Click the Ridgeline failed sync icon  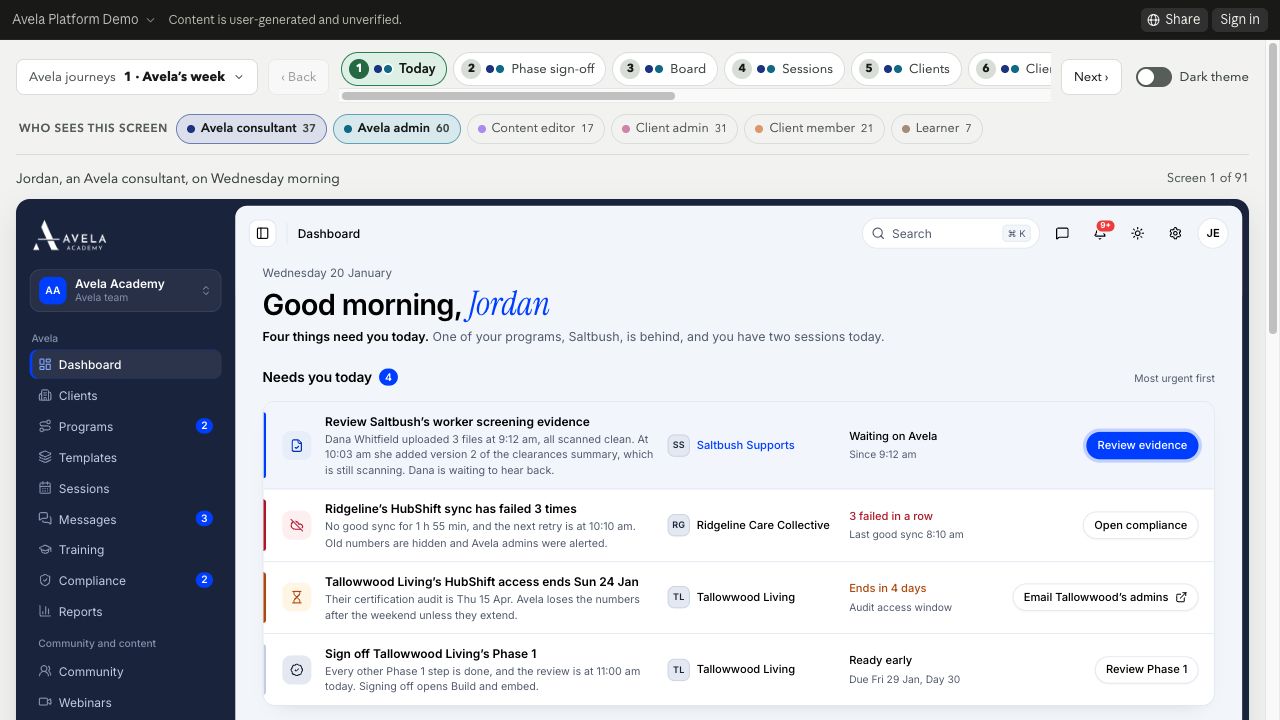click(x=297, y=525)
